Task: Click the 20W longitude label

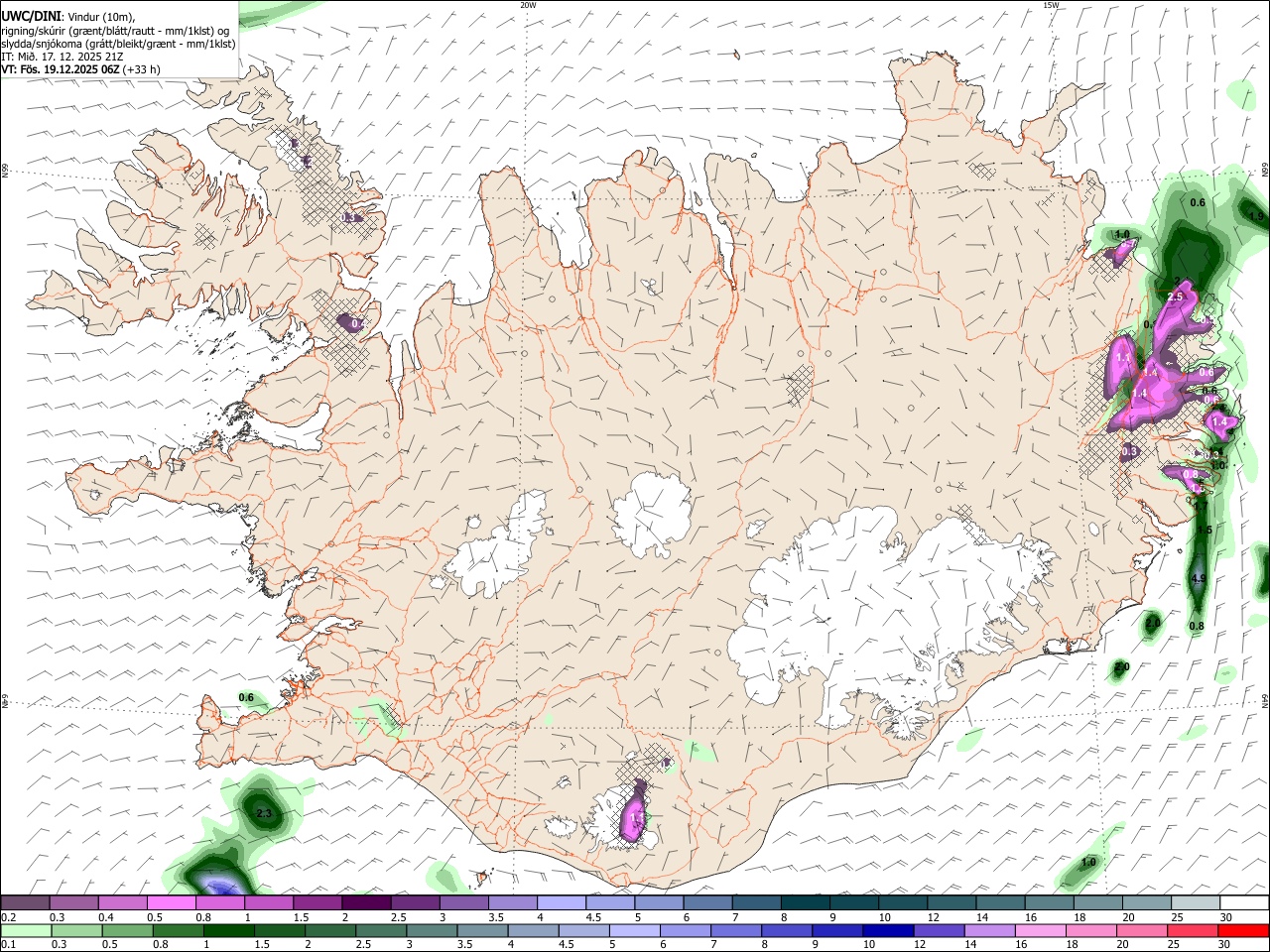Action: [x=528, y=5]
